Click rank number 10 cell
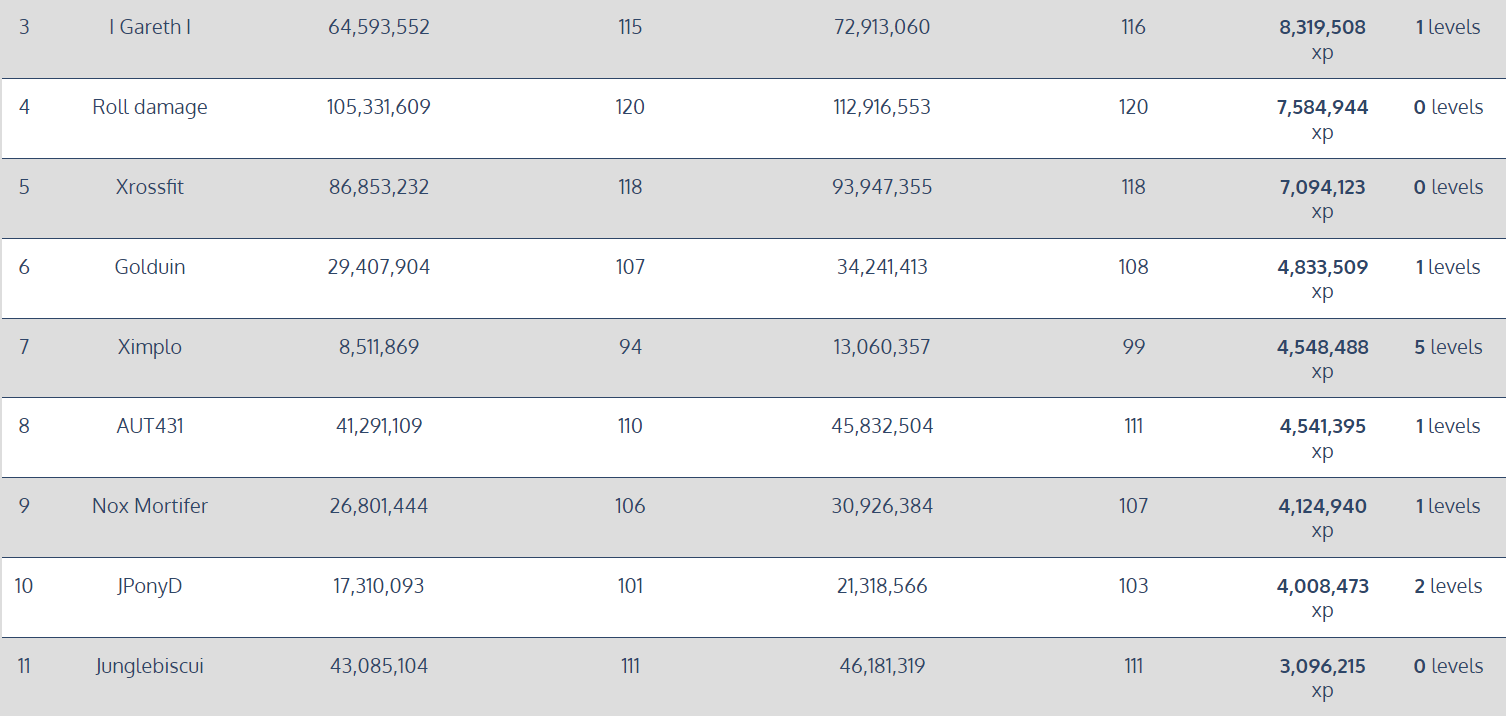1506x716 pixels. (24, 586)
